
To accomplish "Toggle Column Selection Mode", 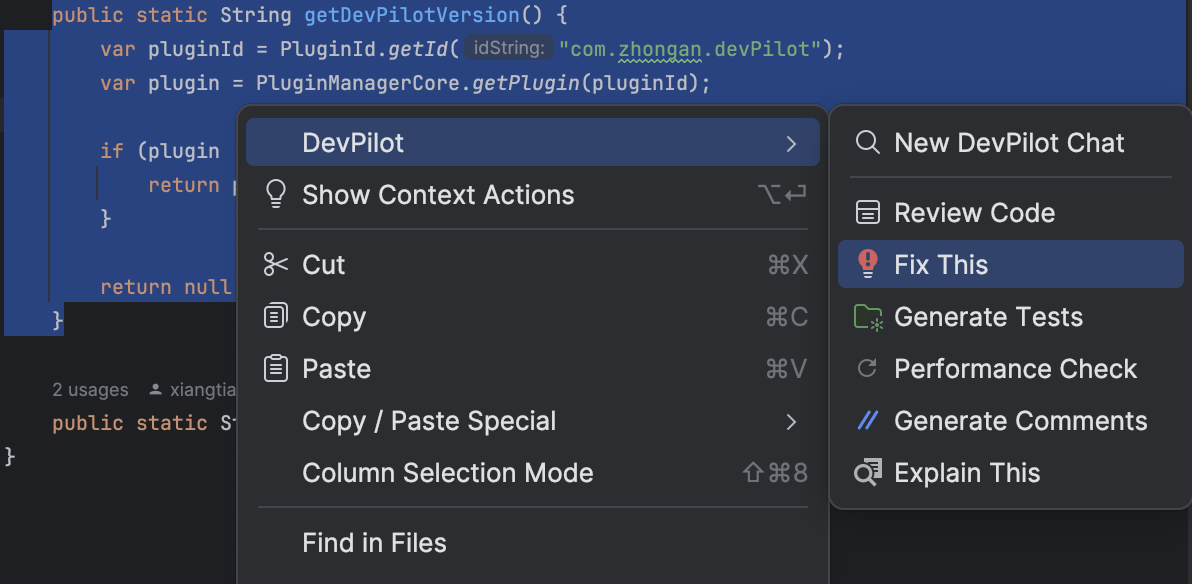I will pos(447,473).
